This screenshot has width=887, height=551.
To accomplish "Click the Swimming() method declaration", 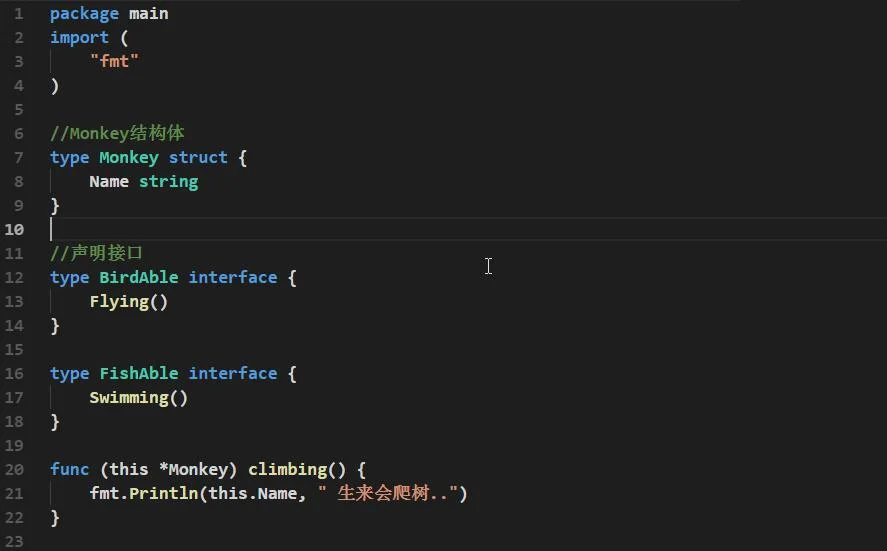I will tap(139, 398).
